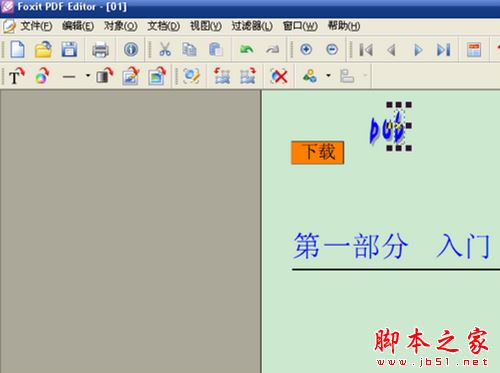Image resolution: width=500 pixels, height=373 pixels.
Task: Save the document with the floppy disk icon
Action: point(69,50)
